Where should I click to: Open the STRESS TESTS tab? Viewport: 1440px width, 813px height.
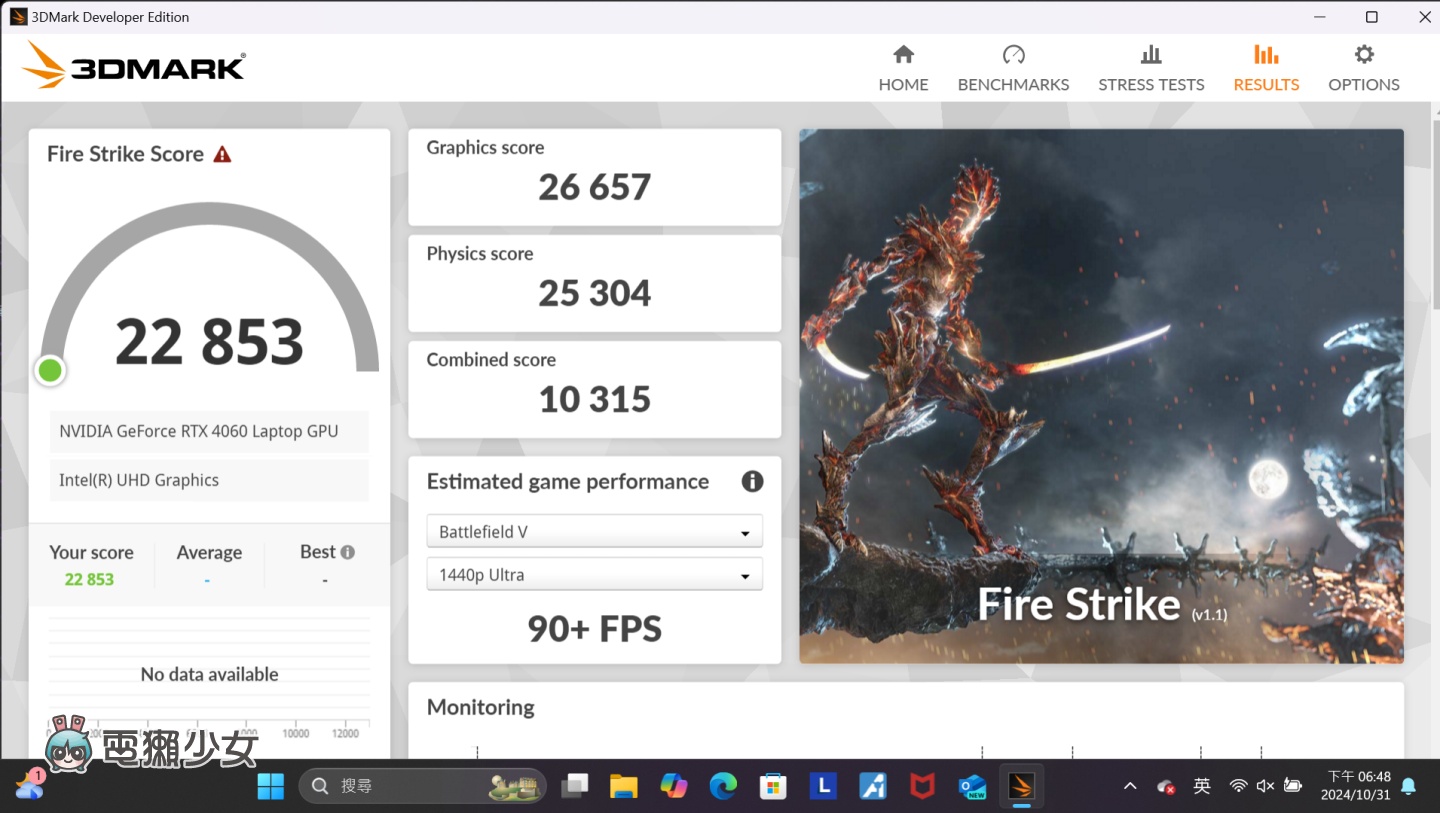1151,69
